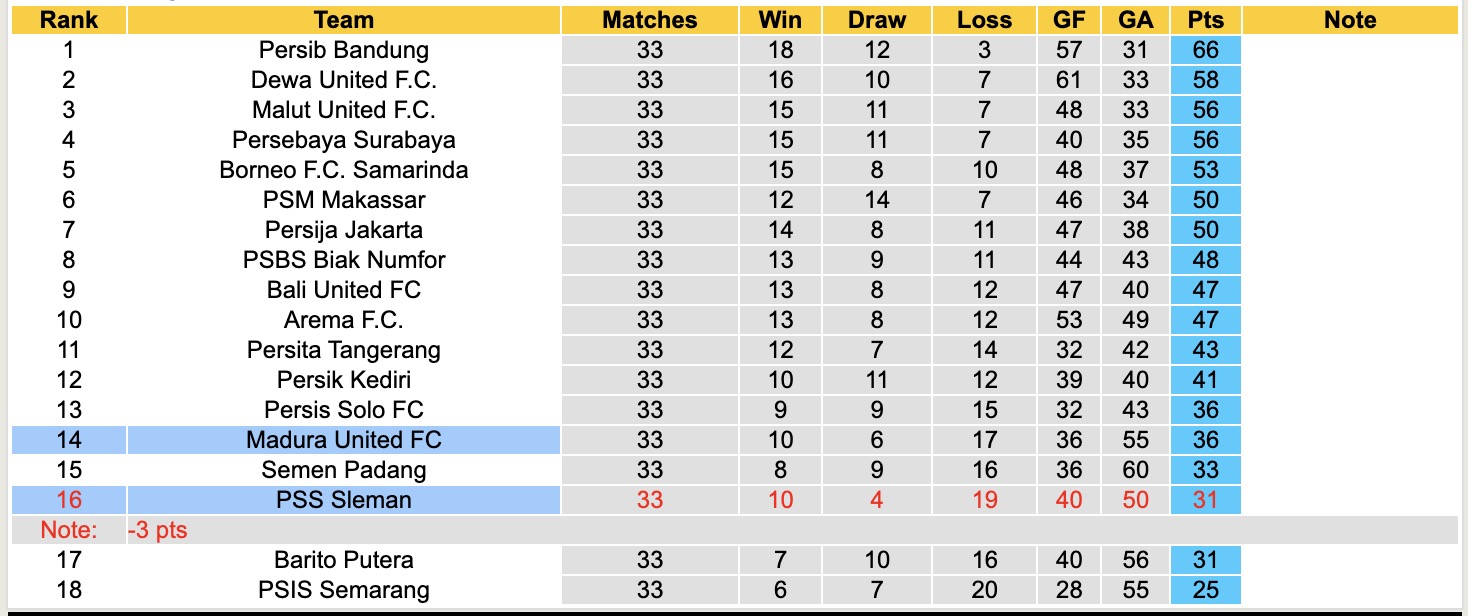
Task: Select the PSS Sleman team name
Action: [x=343, y=500]
